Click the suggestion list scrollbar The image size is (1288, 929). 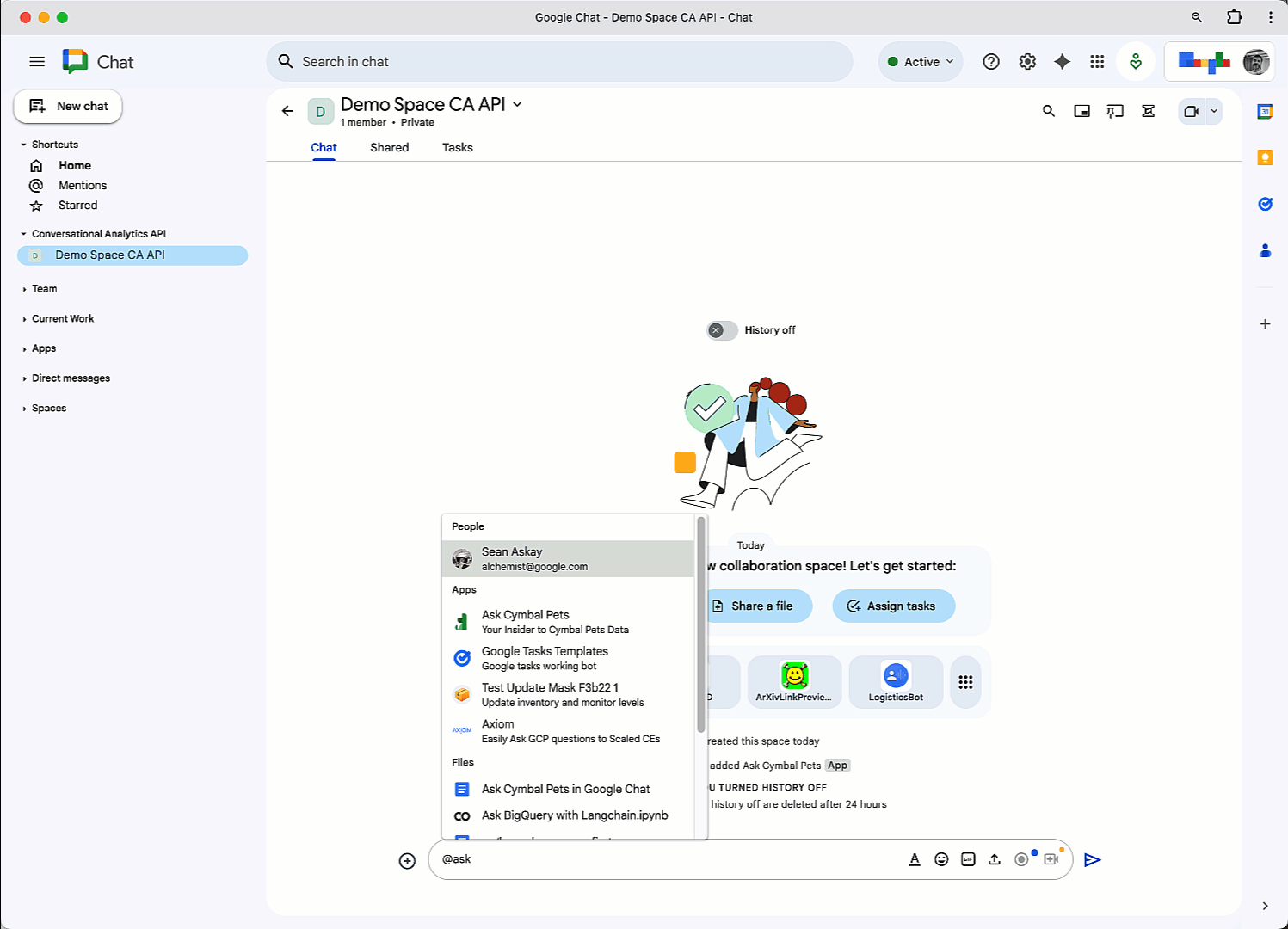pyautogui.click(x=701, y=624)
